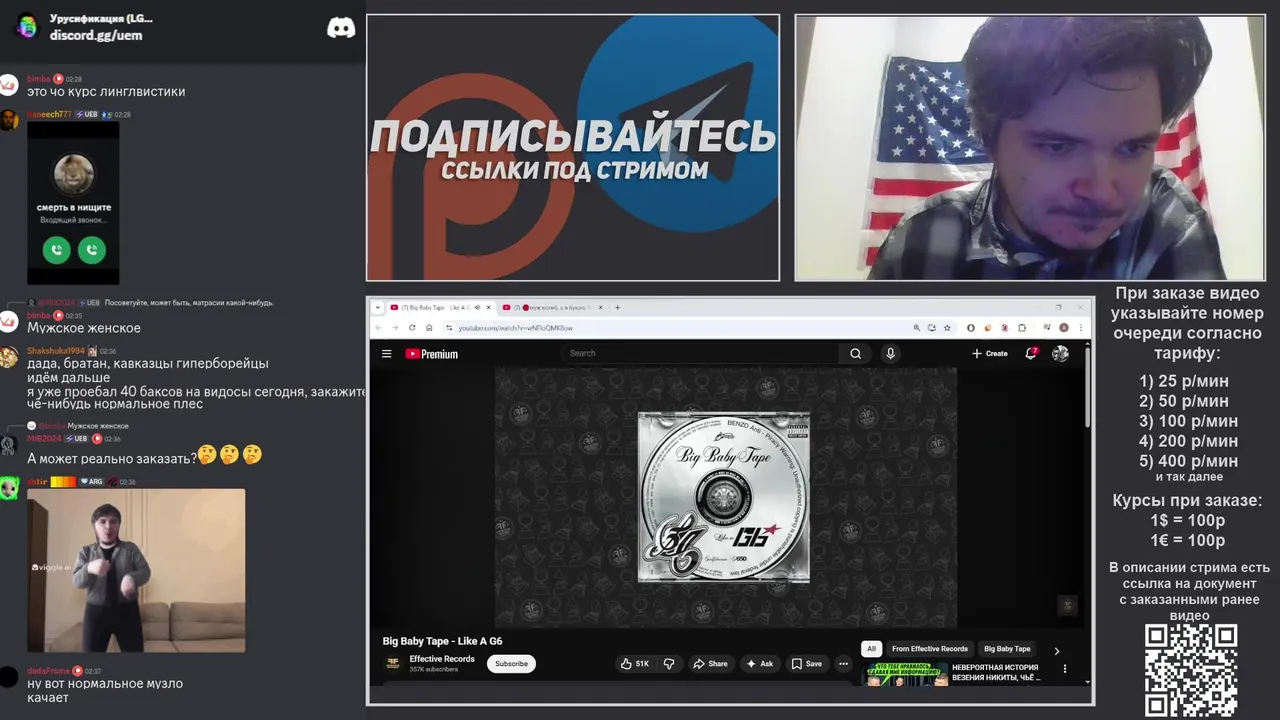Select the From Effective Records chip
Screen dimensions: 1280x720
tap(930, 648)
